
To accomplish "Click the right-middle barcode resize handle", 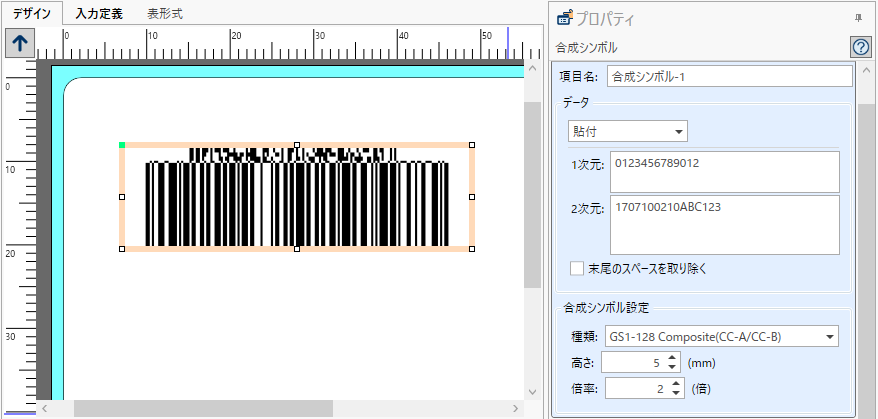I will pos(472,197).
